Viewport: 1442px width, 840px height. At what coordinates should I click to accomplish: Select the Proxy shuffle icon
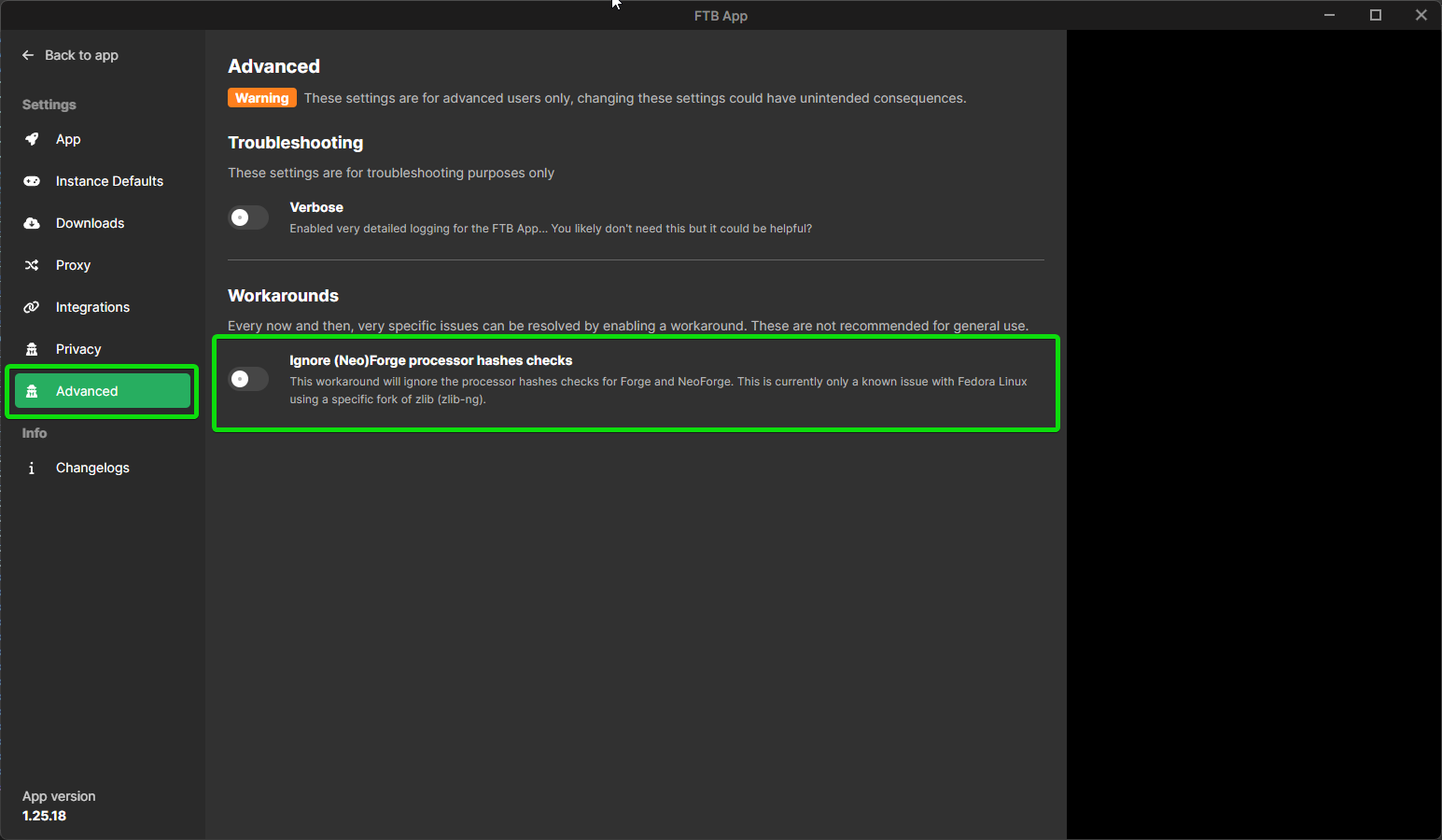click(32, 264)
